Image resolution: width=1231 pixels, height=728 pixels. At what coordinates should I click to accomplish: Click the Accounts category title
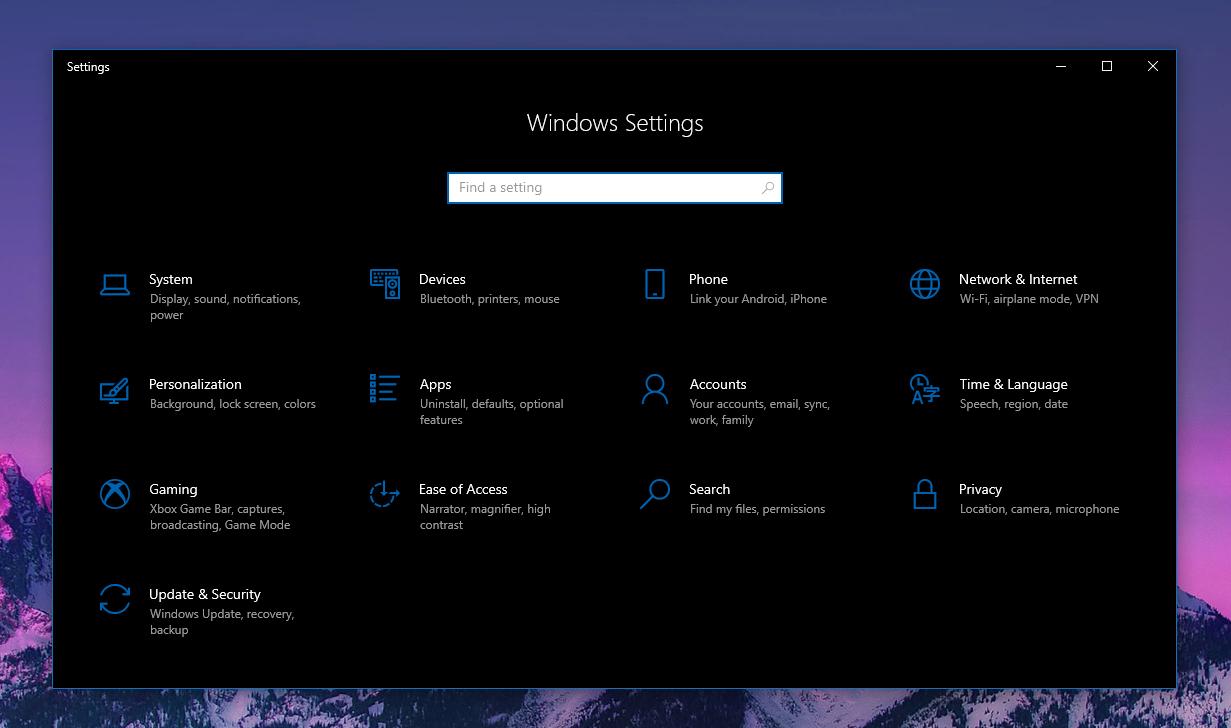(x=718, y=384)
